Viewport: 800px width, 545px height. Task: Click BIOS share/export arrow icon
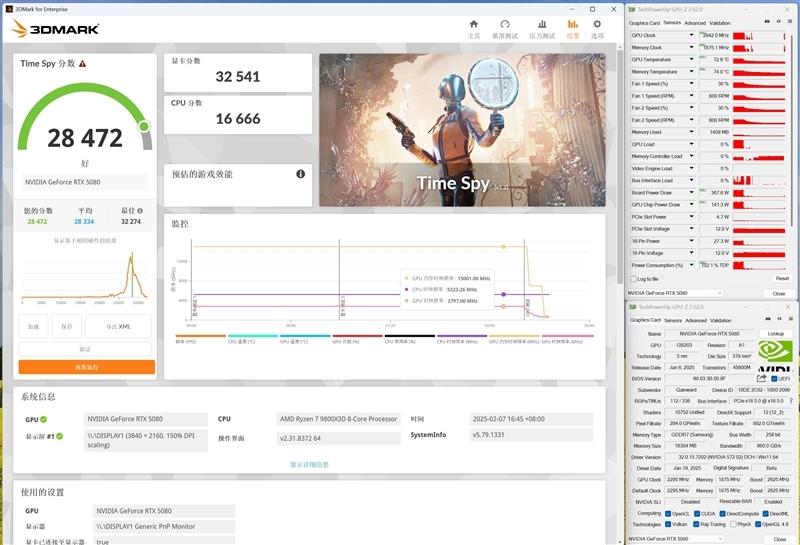(761, 378)
